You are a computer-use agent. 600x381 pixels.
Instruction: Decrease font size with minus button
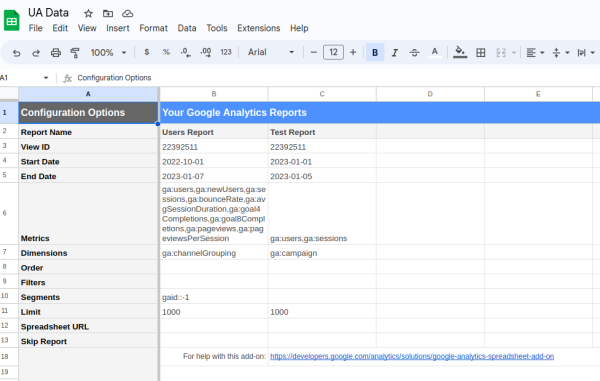point(314,52)
